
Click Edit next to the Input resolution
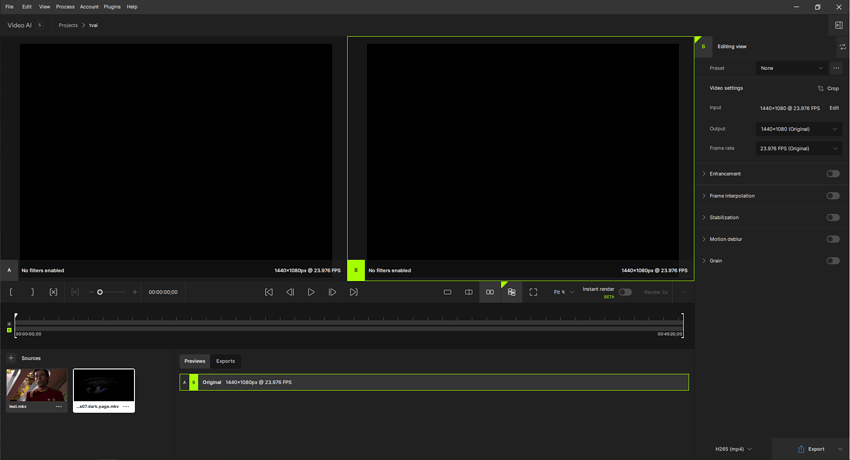[834, 108]
